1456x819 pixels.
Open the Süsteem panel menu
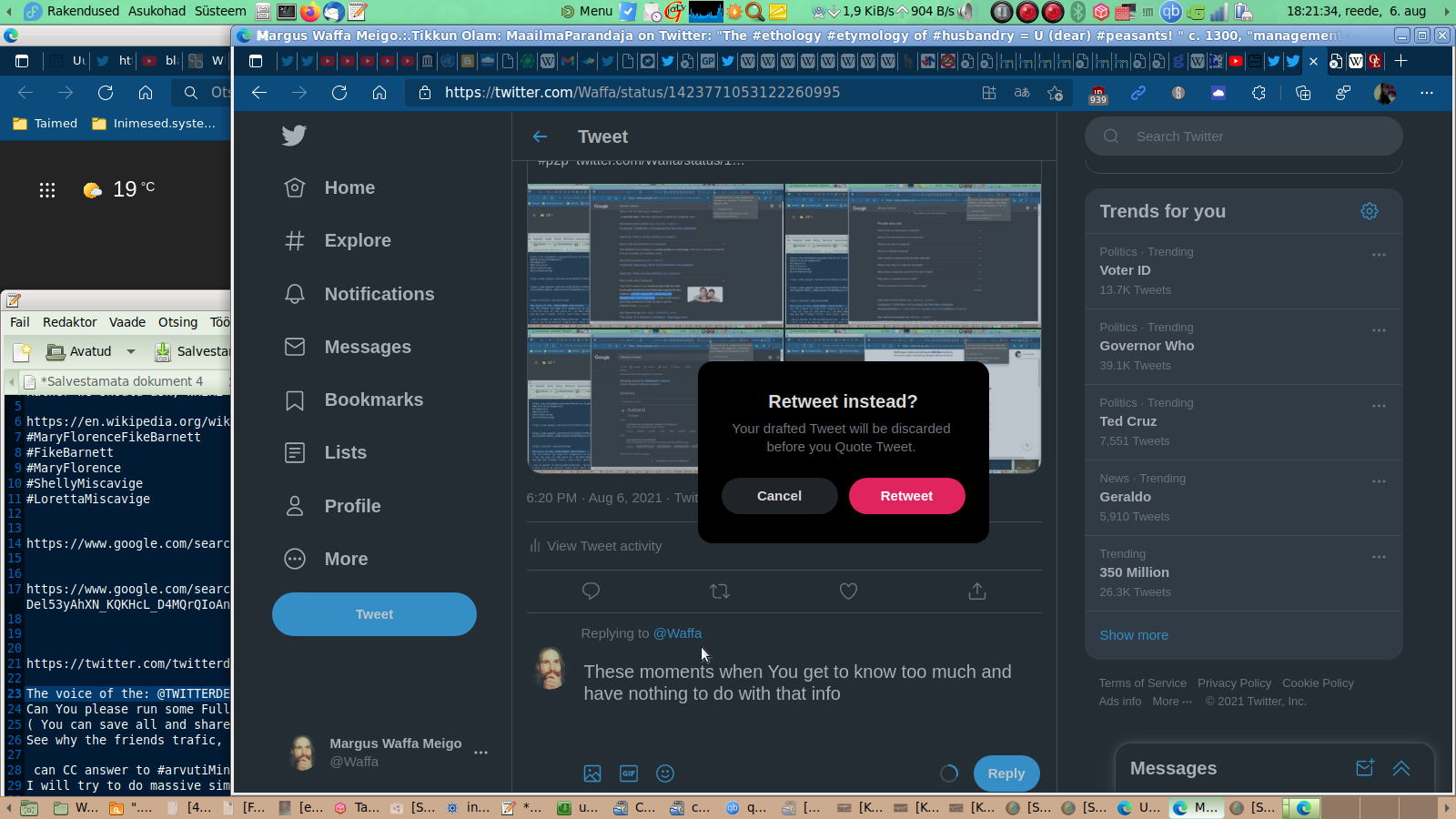[220, 11]
